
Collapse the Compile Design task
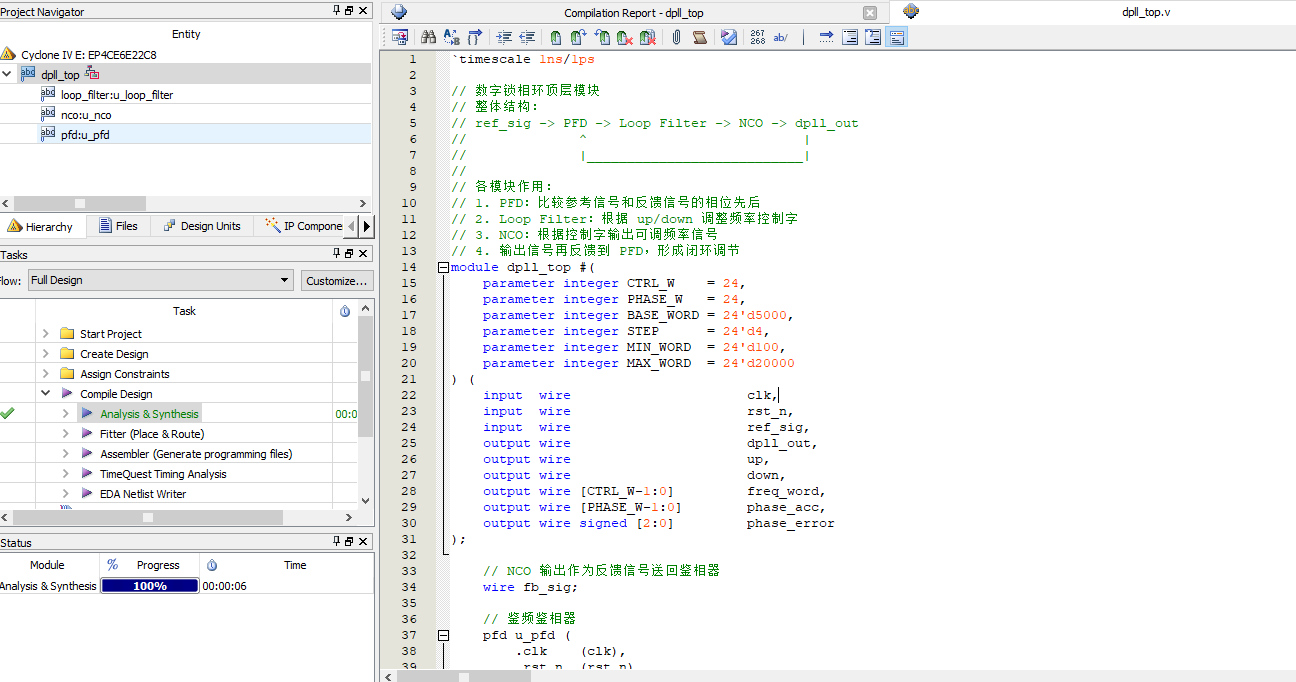(45, 394)
